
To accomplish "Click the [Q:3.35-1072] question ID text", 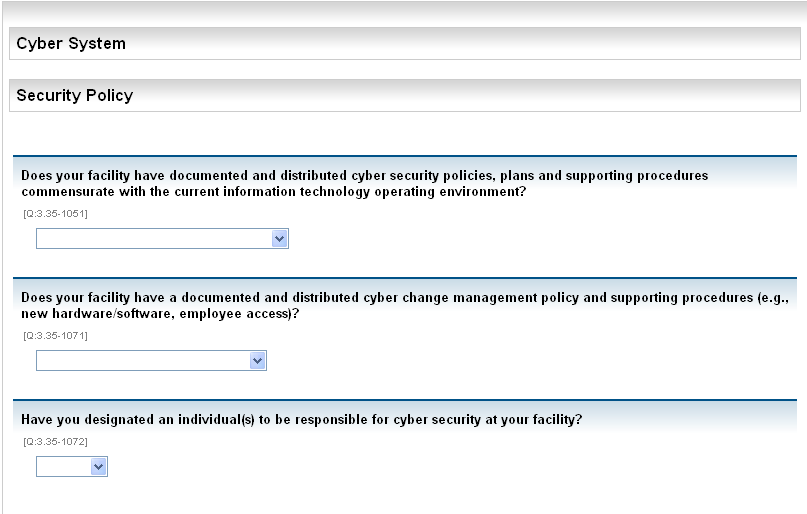I will click(x=56, y=441).
